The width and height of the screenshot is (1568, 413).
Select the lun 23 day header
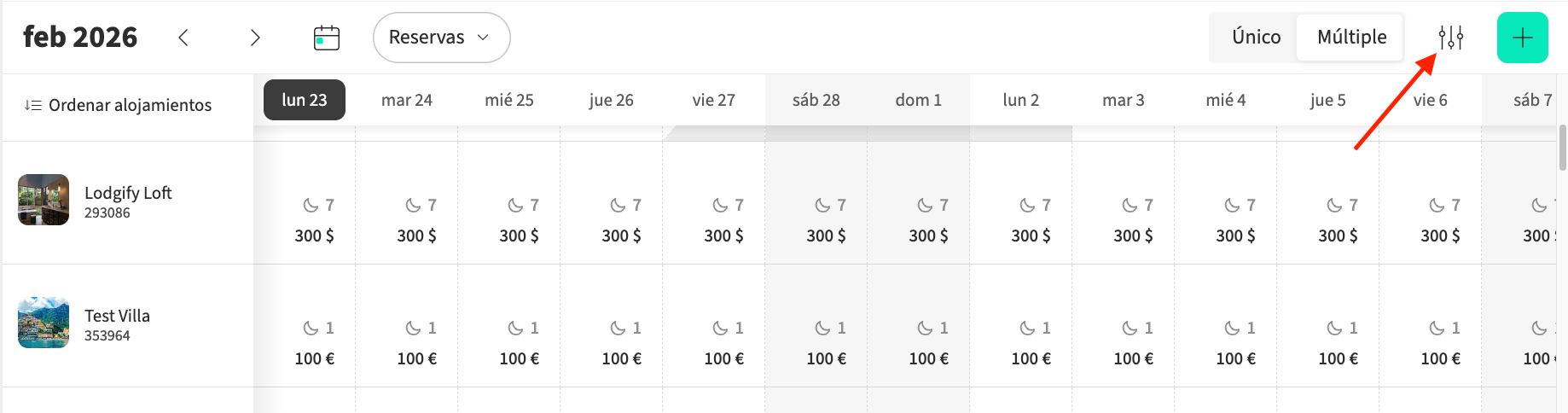[x=305, y=100]
